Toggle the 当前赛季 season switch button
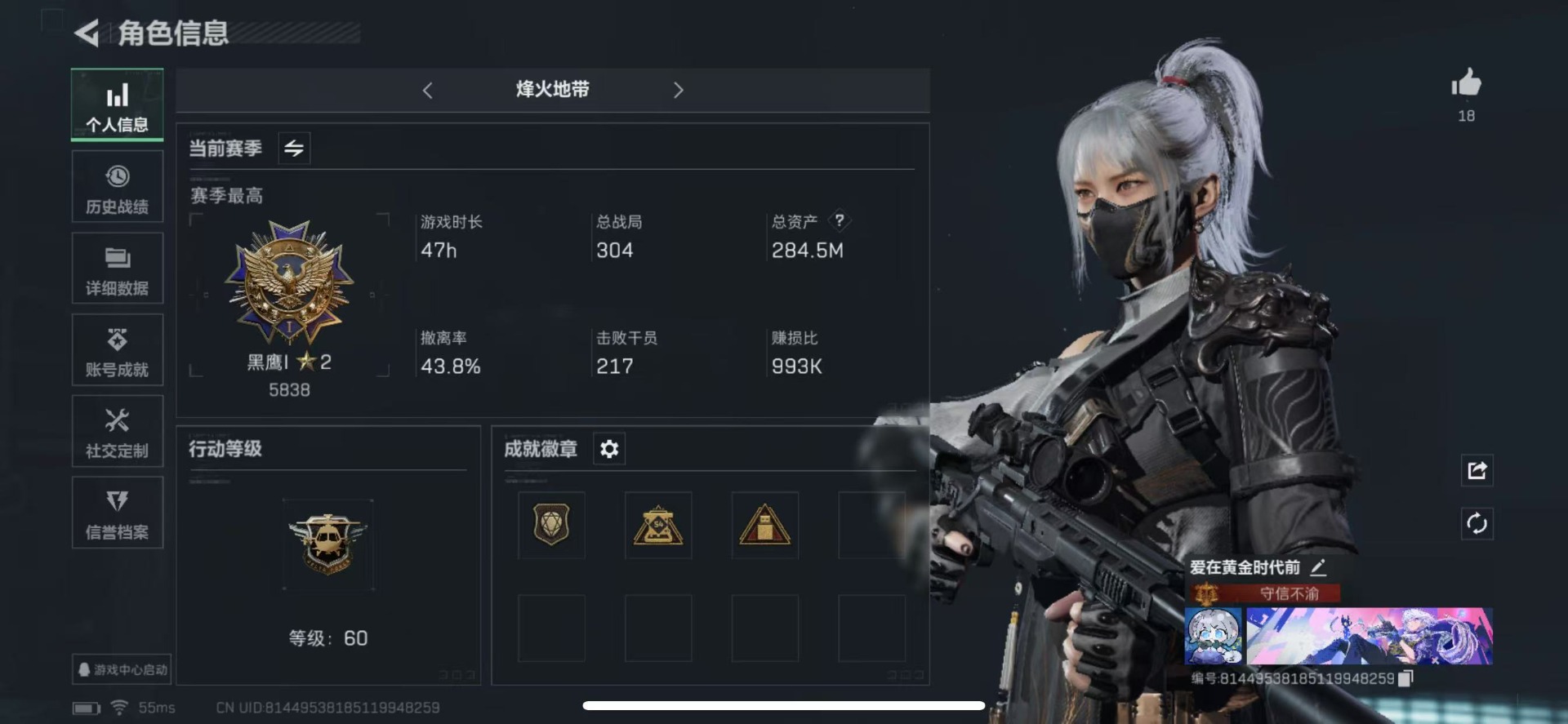Image resolution: width=1568 pixels, height=724 pixels. coord(294,149)
